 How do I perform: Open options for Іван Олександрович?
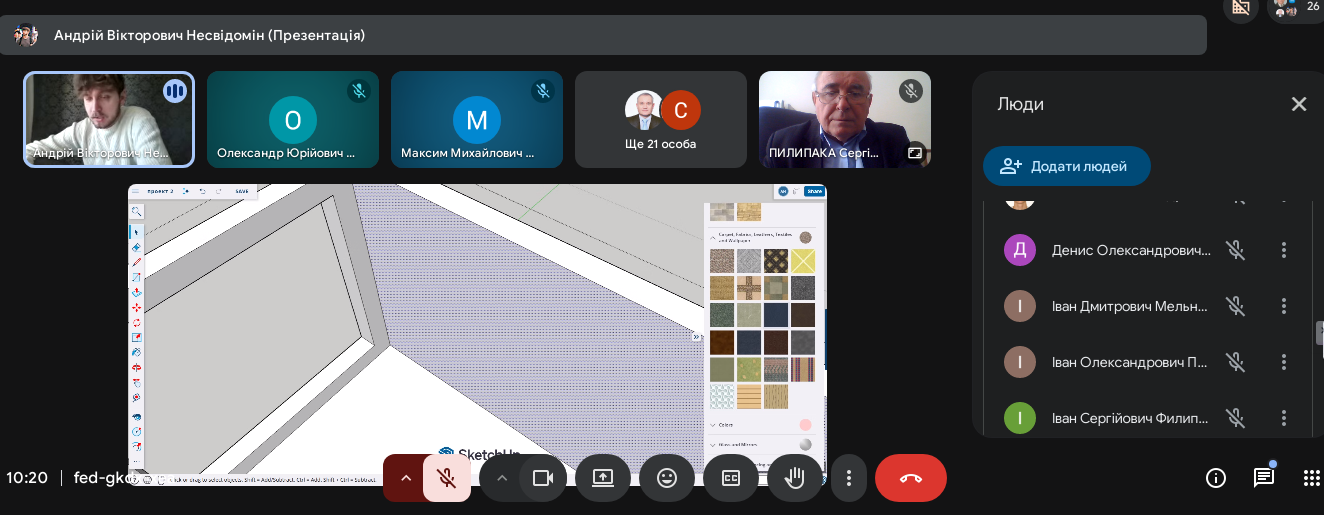click(1284, 362)
